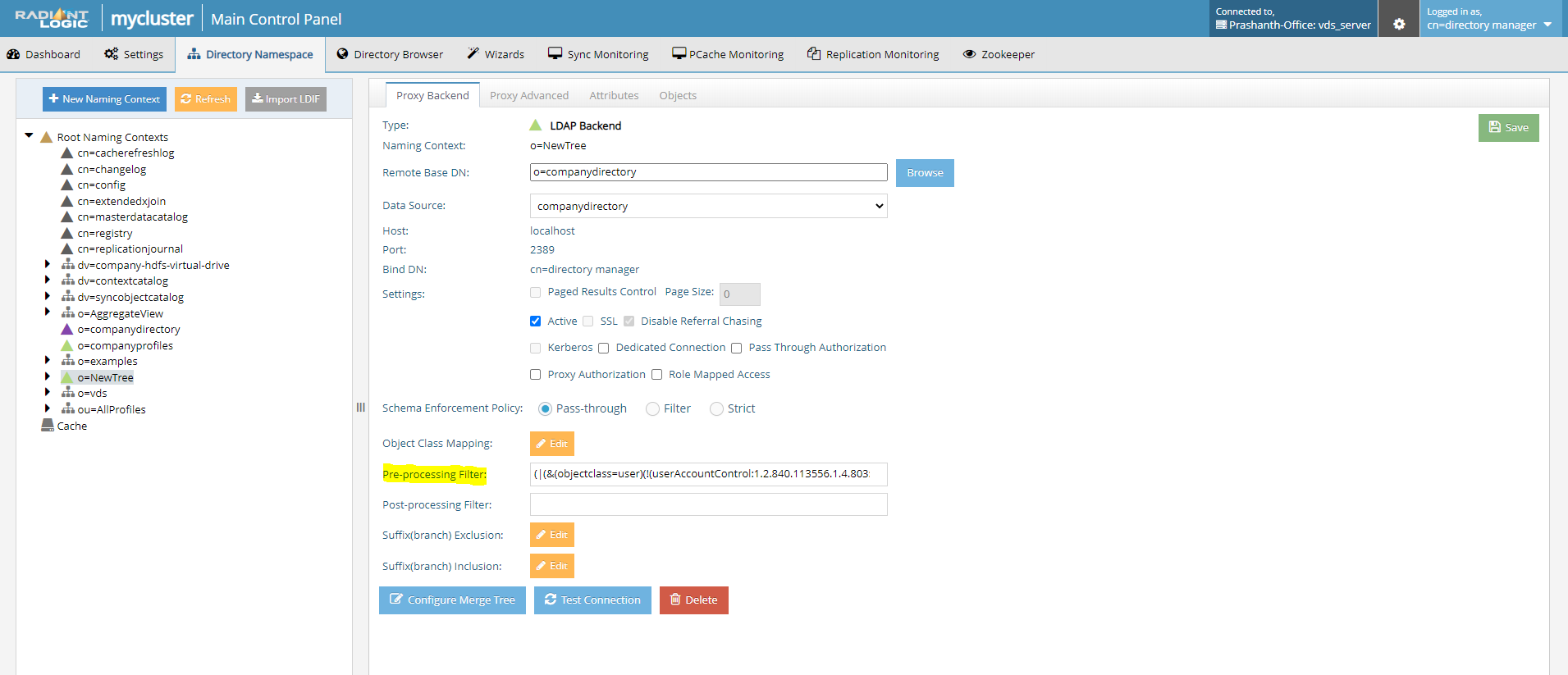Expand the o=AggregateView node
The height and width of the screenshot is (675, 1568).
pos(47,312)
